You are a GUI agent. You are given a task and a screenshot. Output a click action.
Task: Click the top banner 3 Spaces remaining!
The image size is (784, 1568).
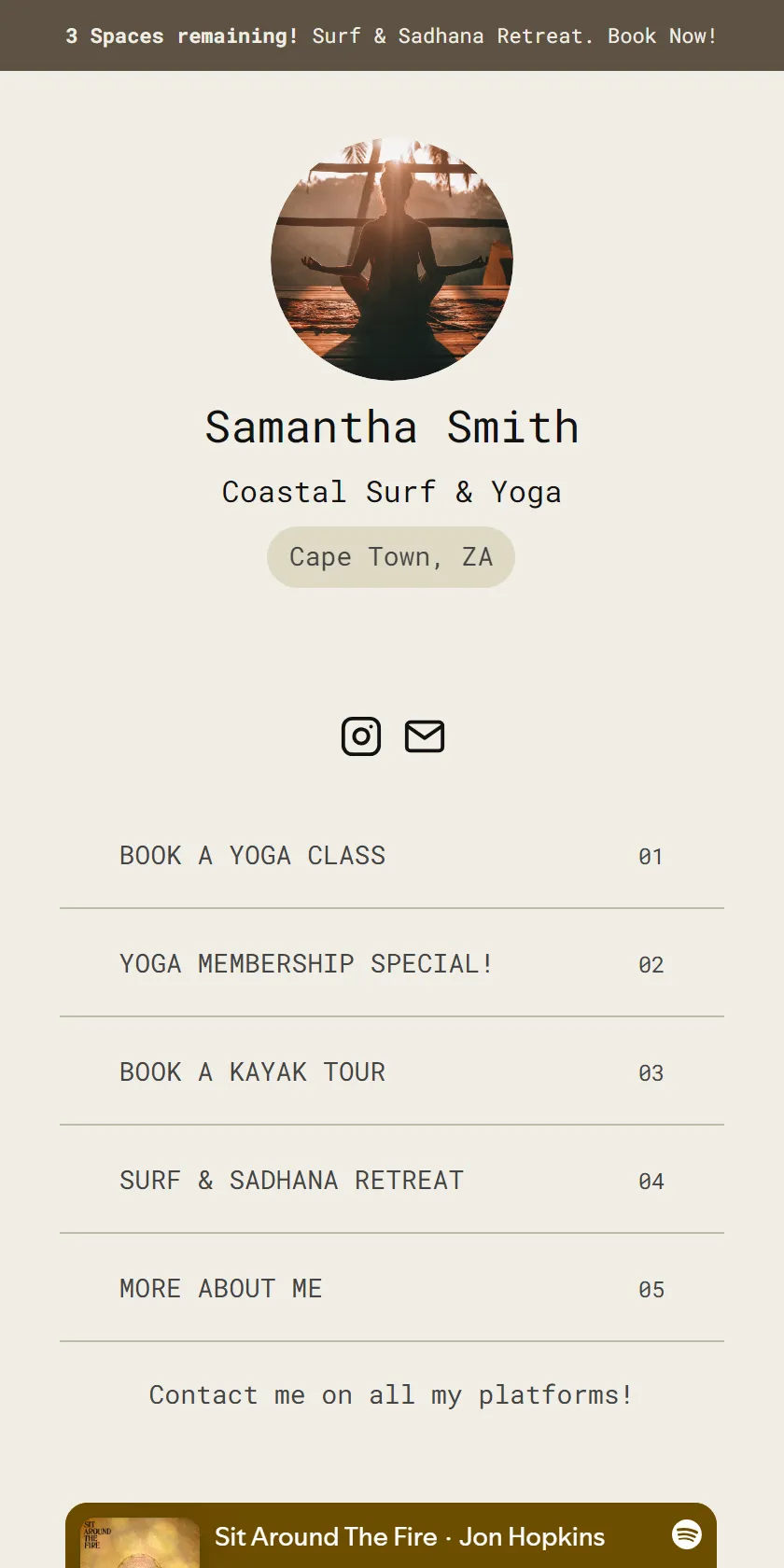click(182, 35)
